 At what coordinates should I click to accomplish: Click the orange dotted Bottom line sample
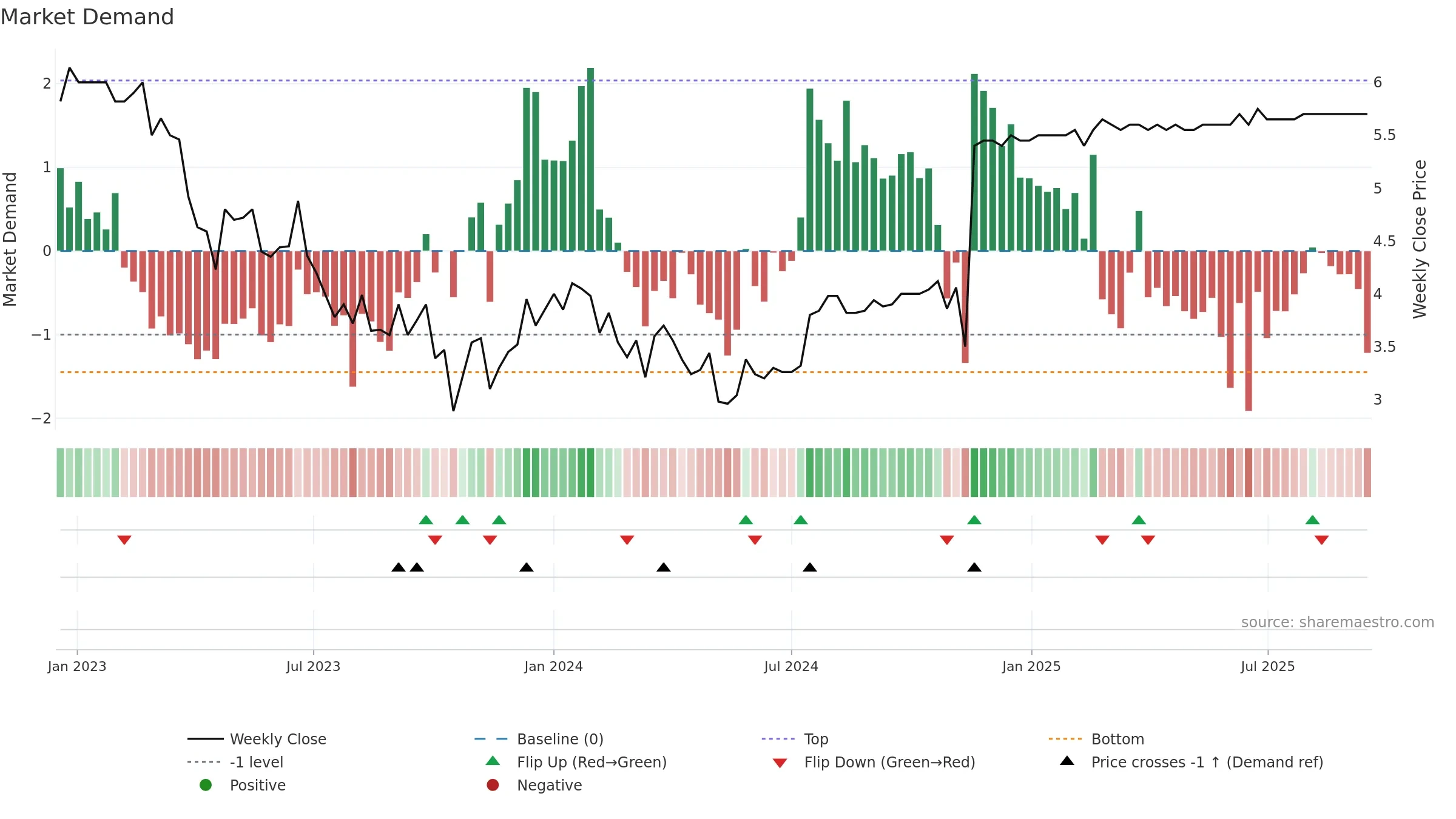pyautogui.click(x=1067, y=739)
